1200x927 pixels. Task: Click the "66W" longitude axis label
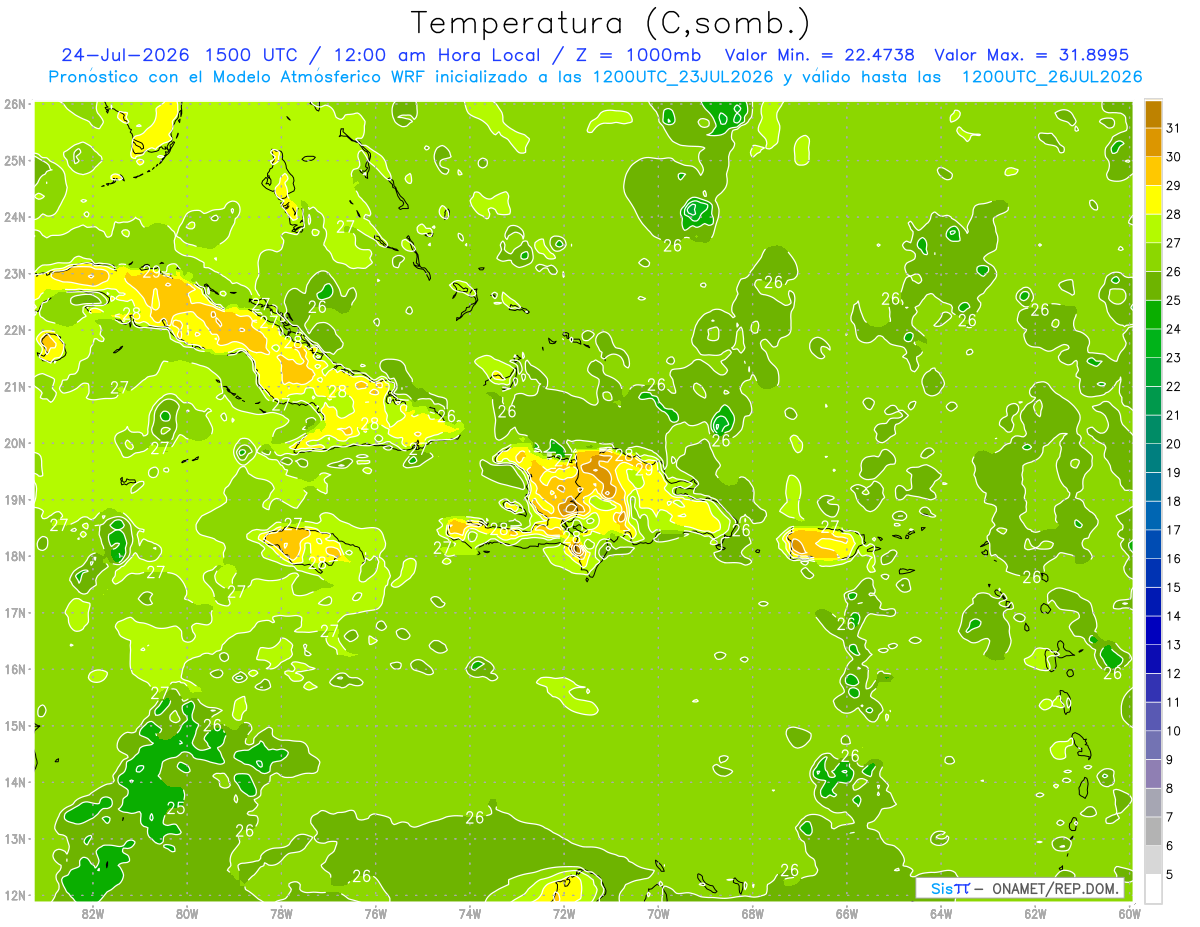[847, 913]
